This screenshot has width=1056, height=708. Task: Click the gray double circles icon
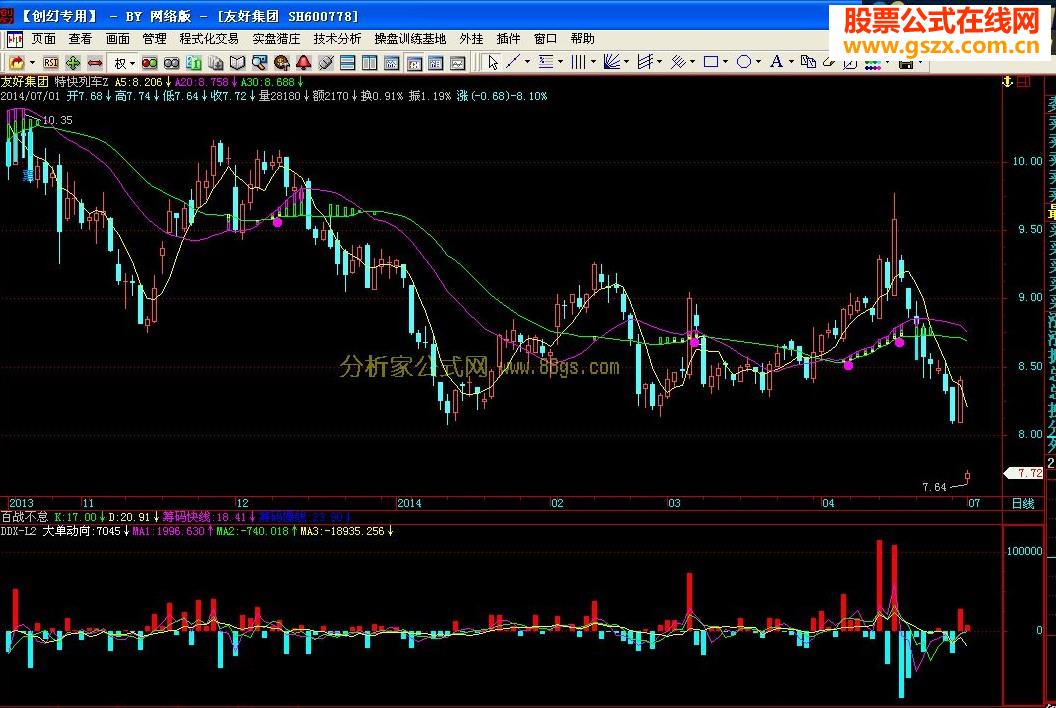[172, 63]
